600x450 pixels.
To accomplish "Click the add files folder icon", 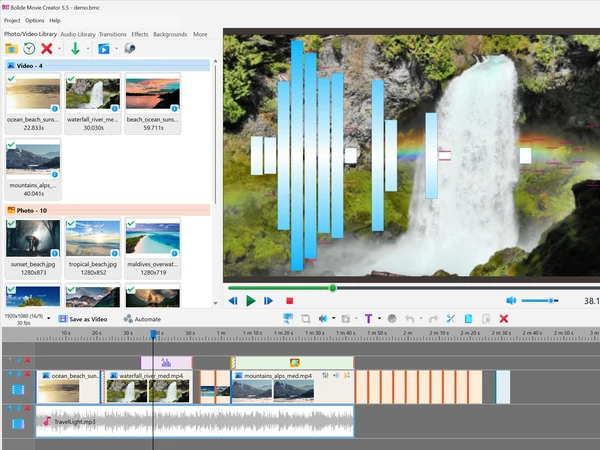I will [x=11, y=49].
